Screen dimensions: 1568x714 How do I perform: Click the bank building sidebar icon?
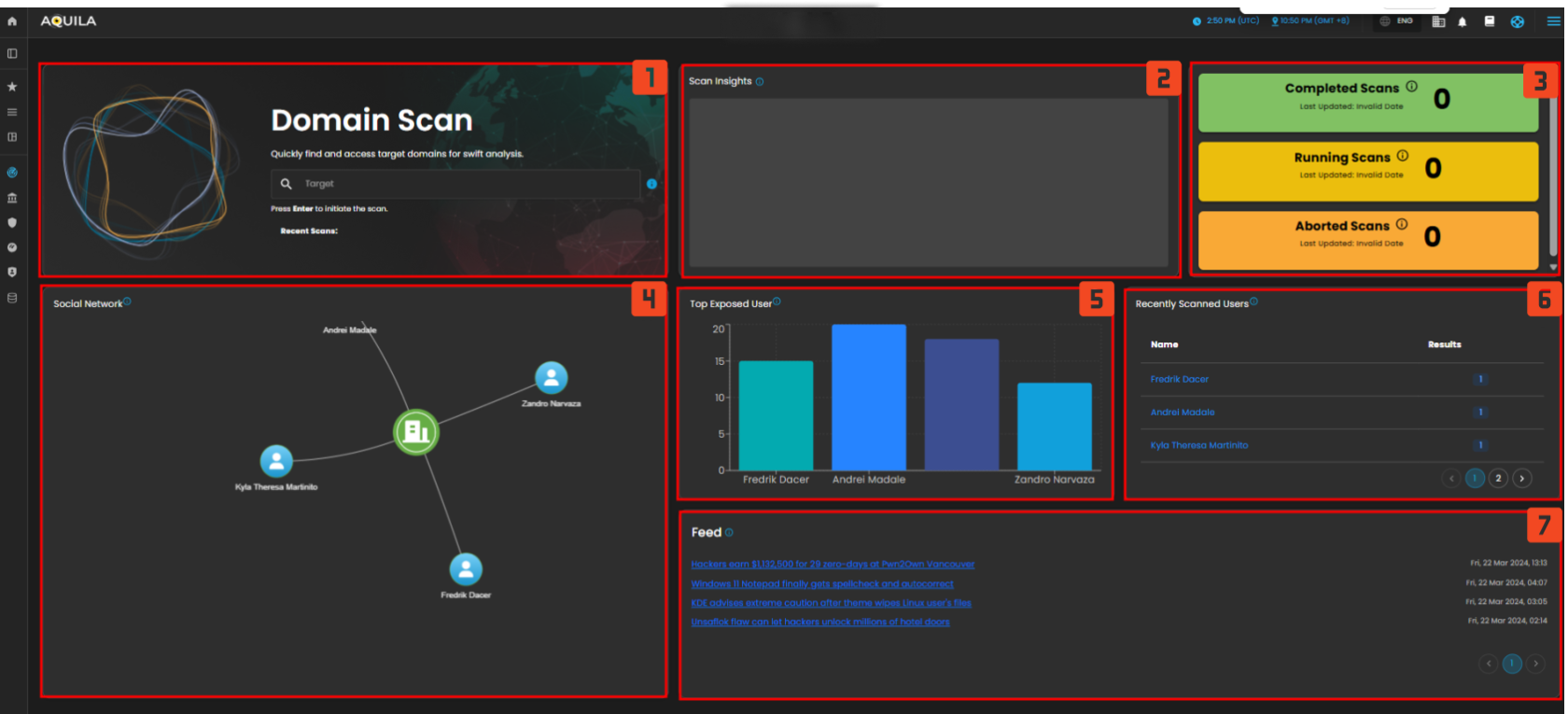coord(12,198)
